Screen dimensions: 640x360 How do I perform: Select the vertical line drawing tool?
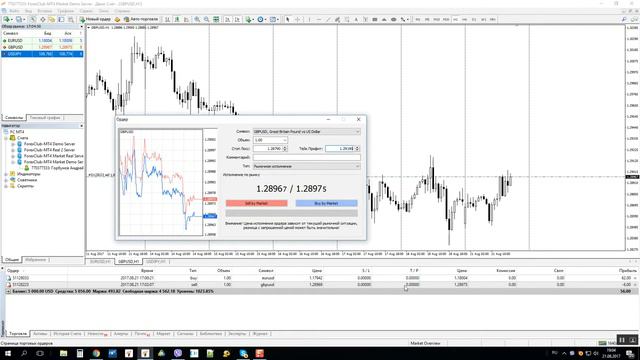pos(309,19)
